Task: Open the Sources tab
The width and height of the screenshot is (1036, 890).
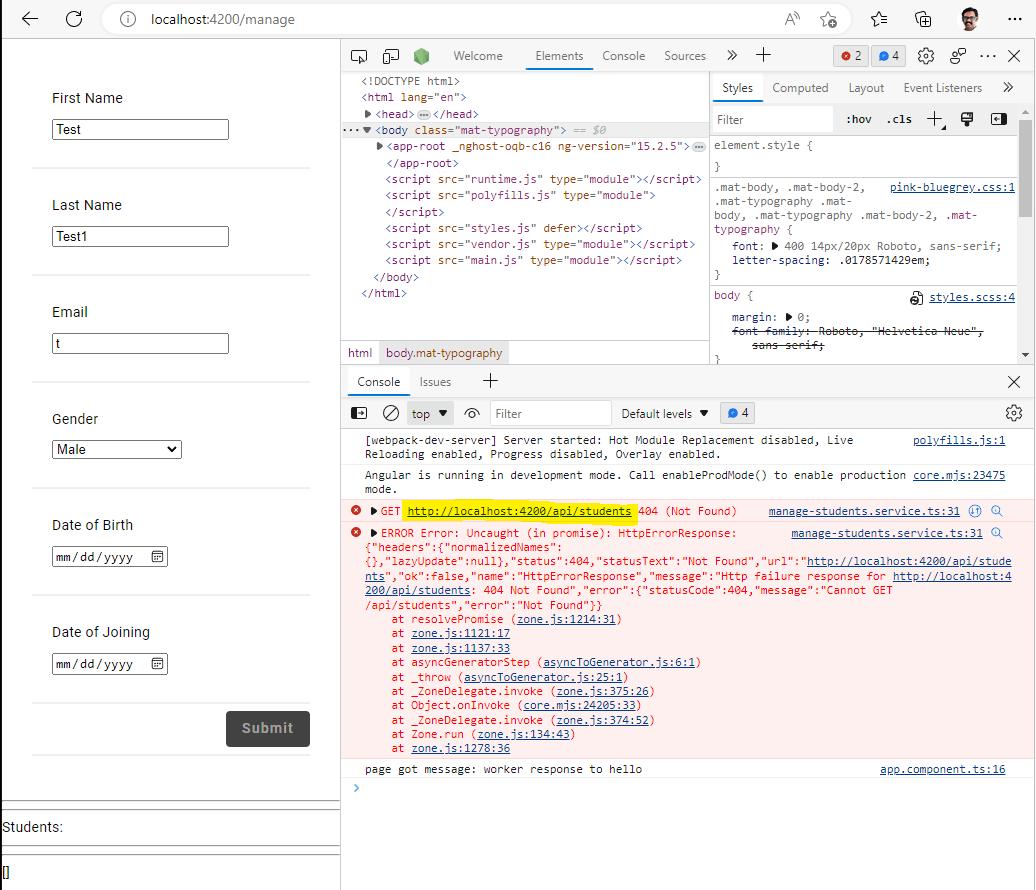Action: [x=684, y=56]
